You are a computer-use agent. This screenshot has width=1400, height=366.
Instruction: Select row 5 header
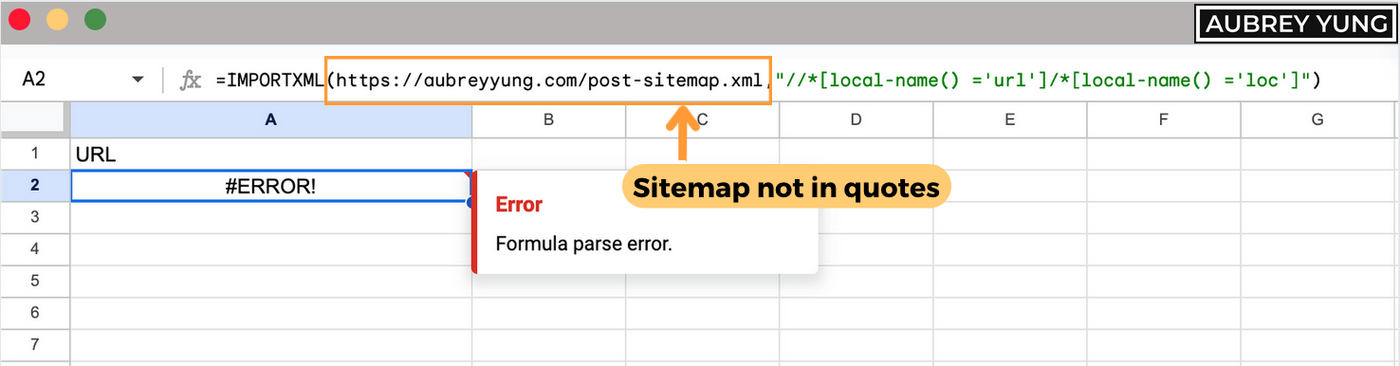point(35,281)
